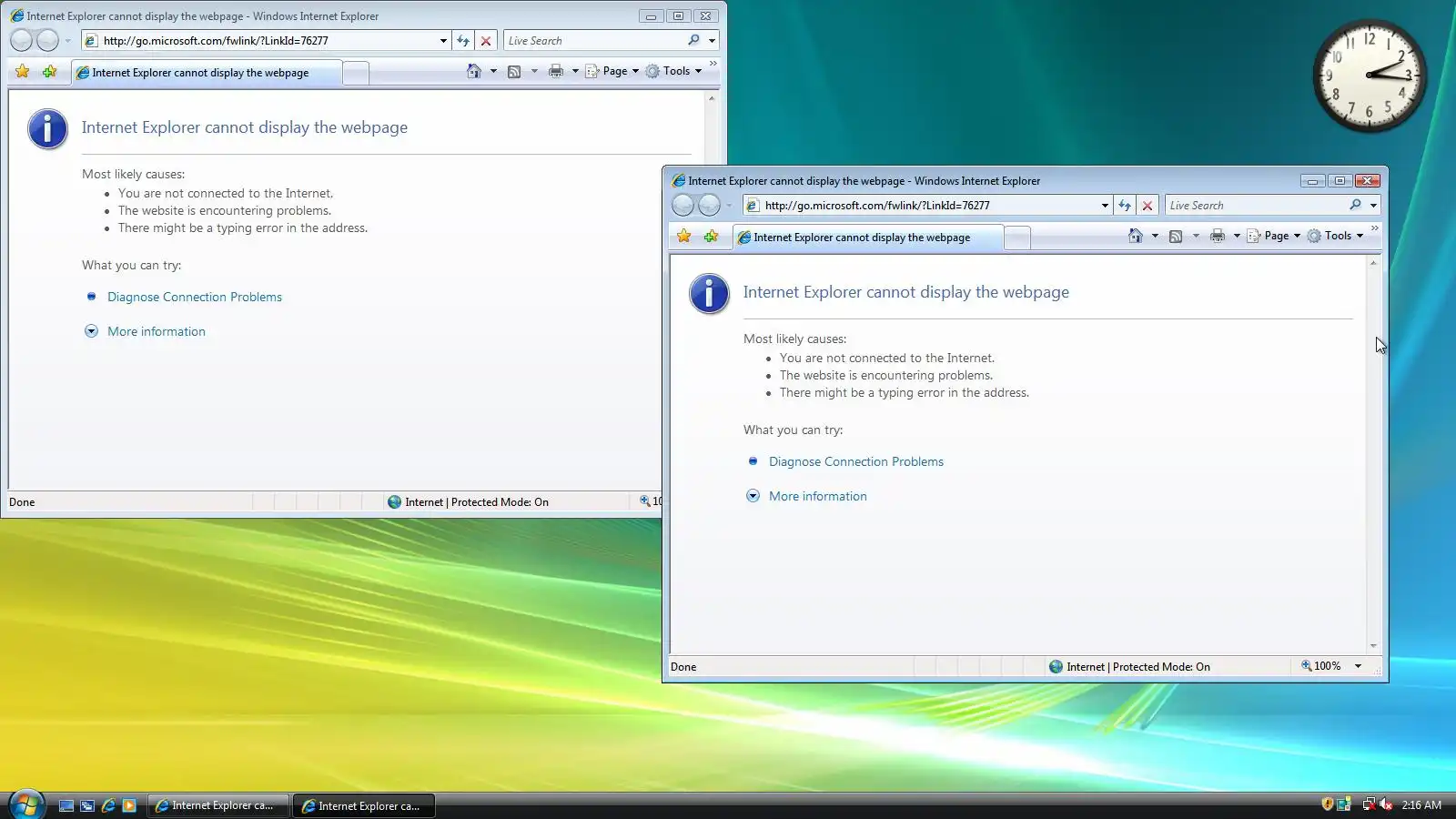Launch Windows Media Player from quick launch
This screenshot has height=819, width=1456.
(129, 805)
